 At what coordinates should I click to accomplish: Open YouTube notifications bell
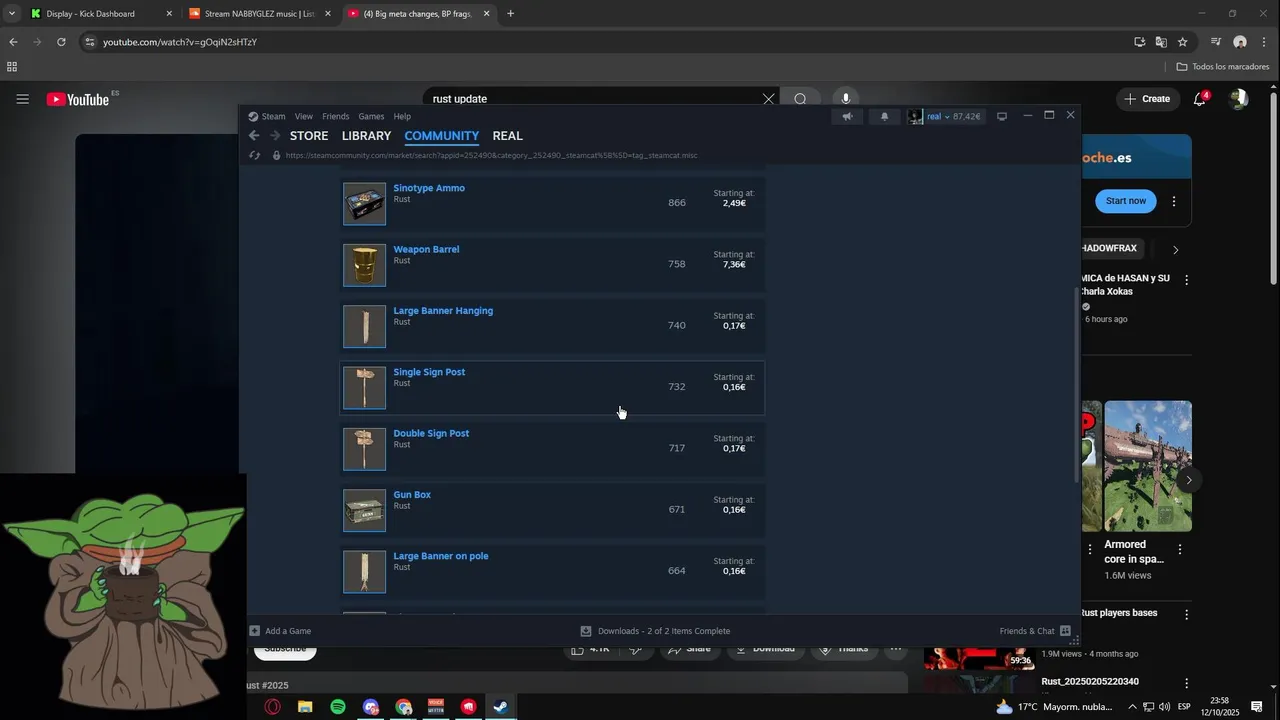[1200, 99]
